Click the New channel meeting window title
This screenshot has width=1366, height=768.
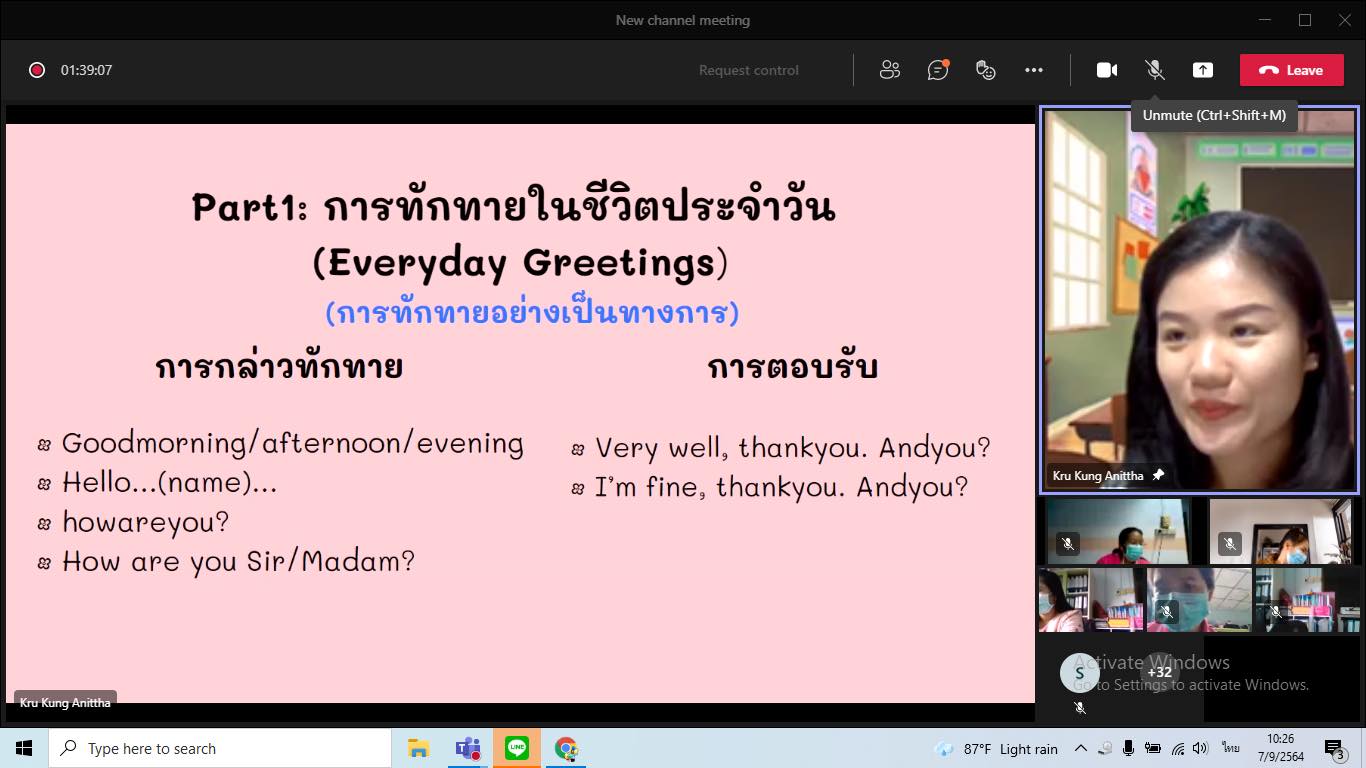tap(683, 20)
